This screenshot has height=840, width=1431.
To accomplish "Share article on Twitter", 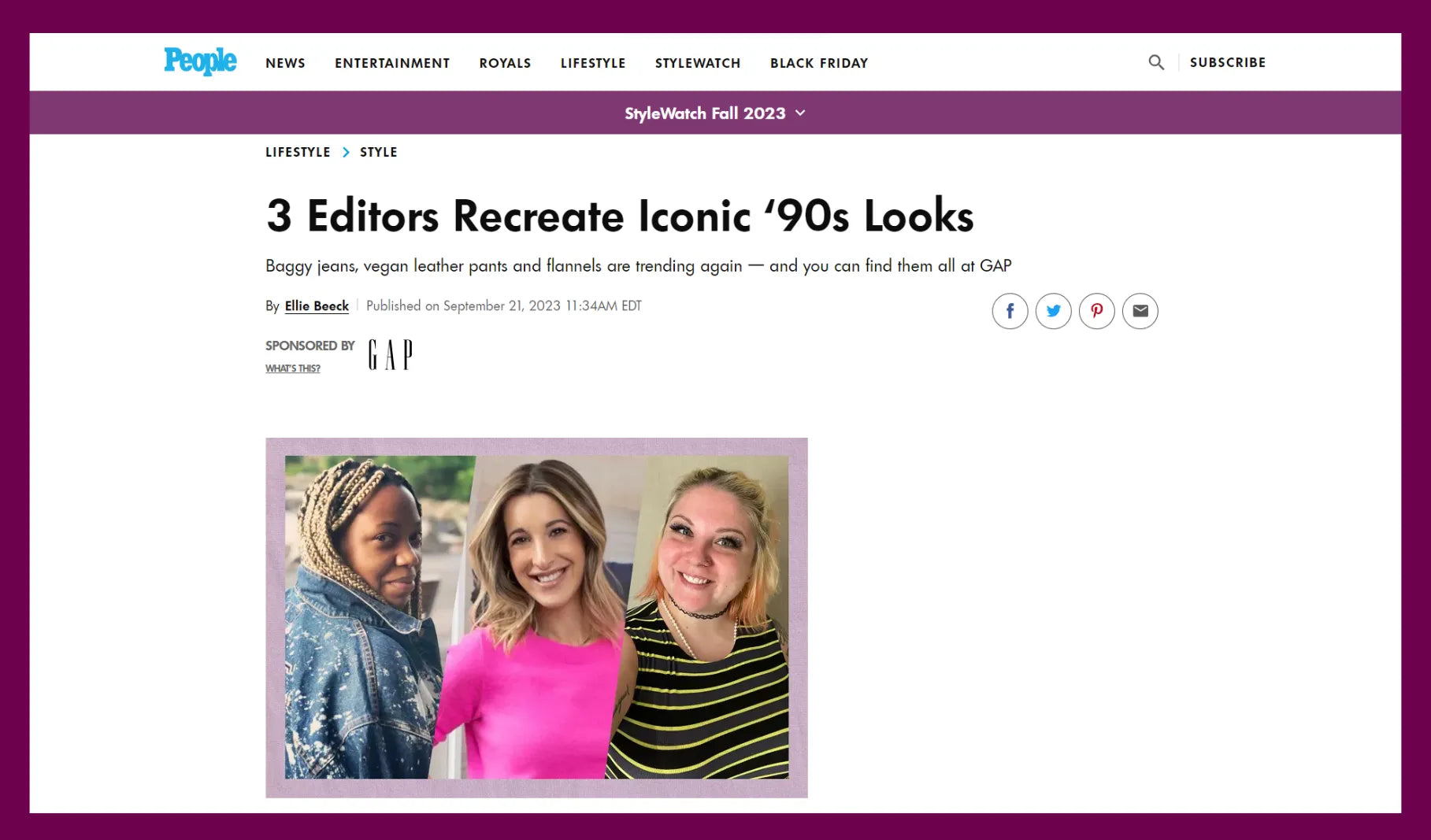I will click(1053, 311).
